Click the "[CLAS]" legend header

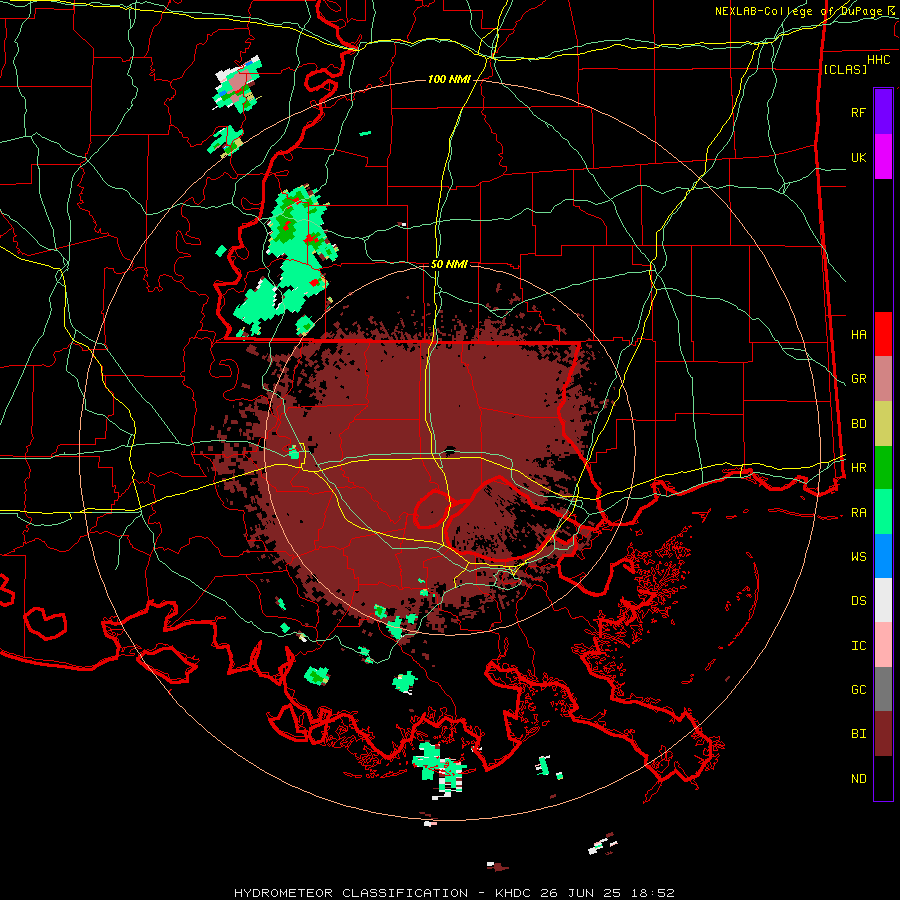[845, 69]
